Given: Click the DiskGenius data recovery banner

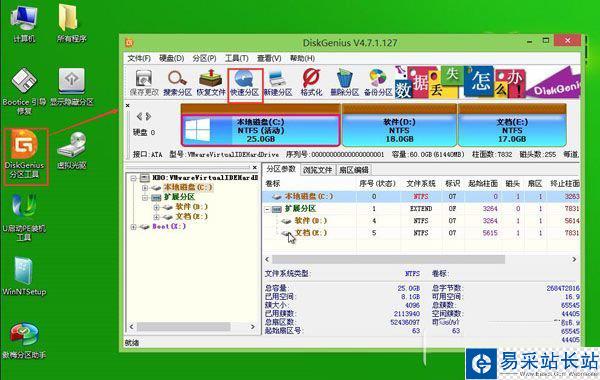Looking at the screenshot, I should pyautogui.click(x=487, y=82).
